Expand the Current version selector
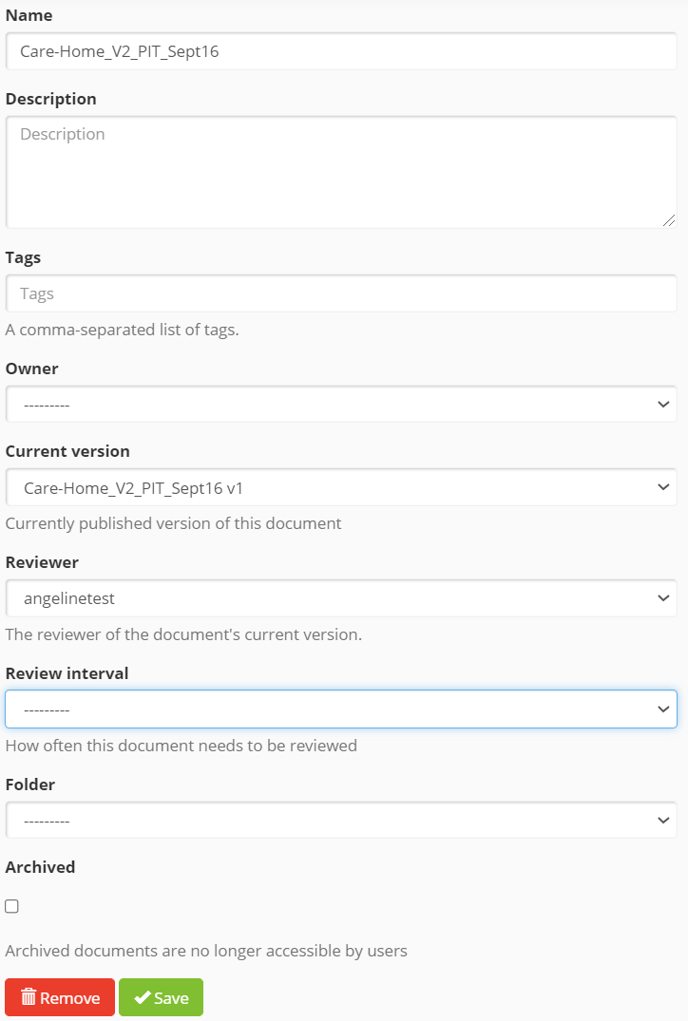 (341, 487)
